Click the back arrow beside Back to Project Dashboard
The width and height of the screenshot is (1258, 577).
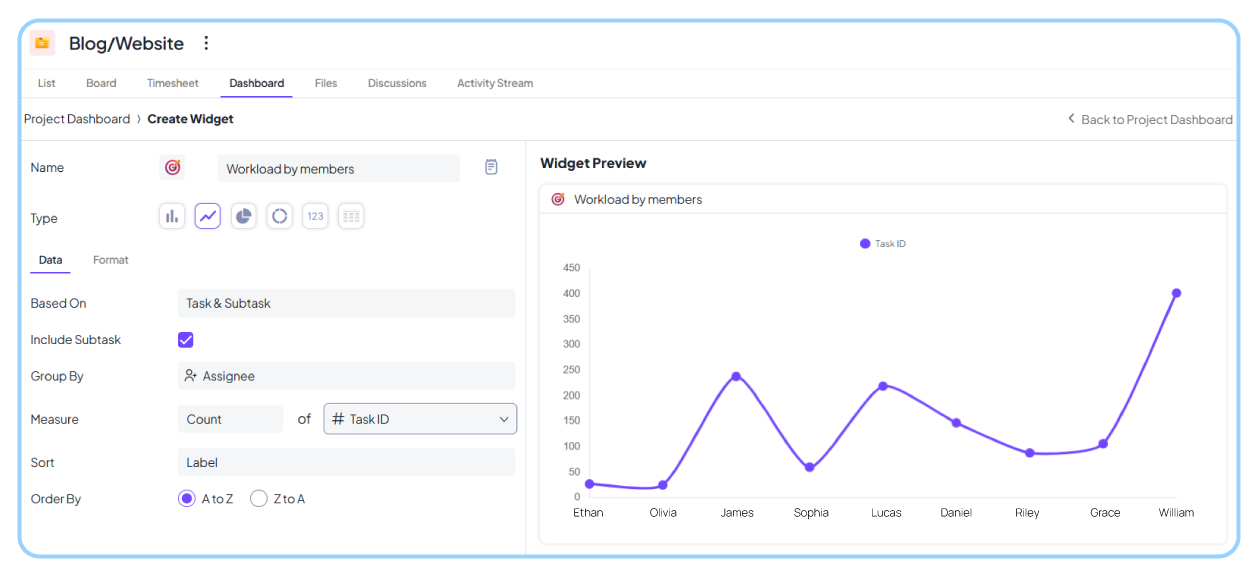(x=1071, y=118)
